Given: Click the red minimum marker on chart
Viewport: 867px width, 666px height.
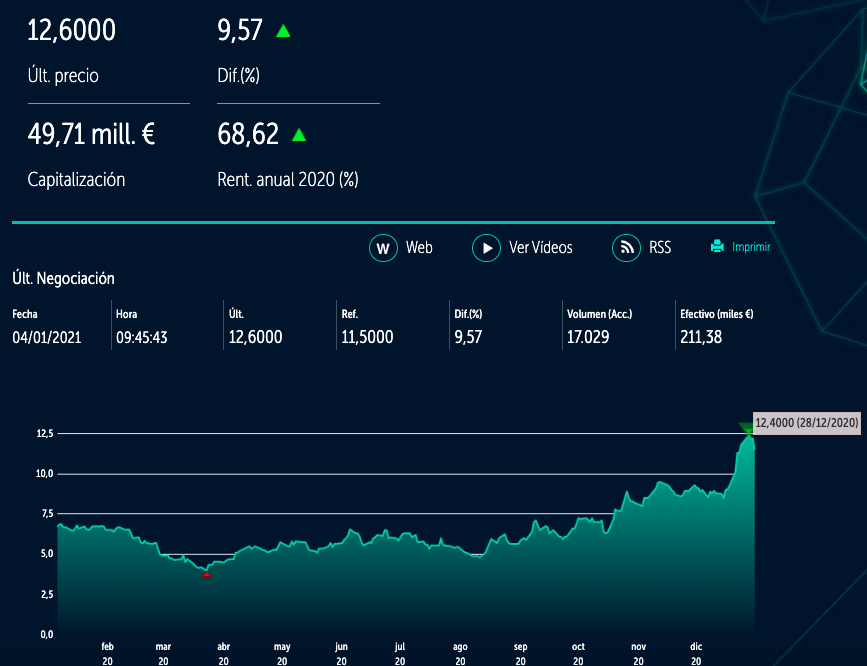Looking at the screenshot, I should click(x=206, y=574).
